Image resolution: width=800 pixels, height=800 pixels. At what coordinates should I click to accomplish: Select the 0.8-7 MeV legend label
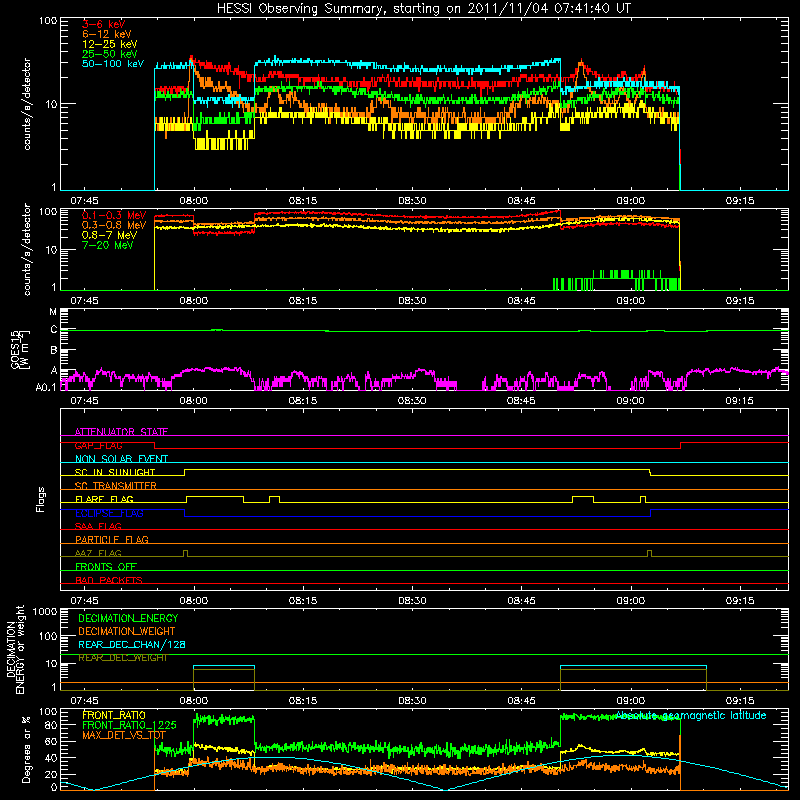point(110,235)
